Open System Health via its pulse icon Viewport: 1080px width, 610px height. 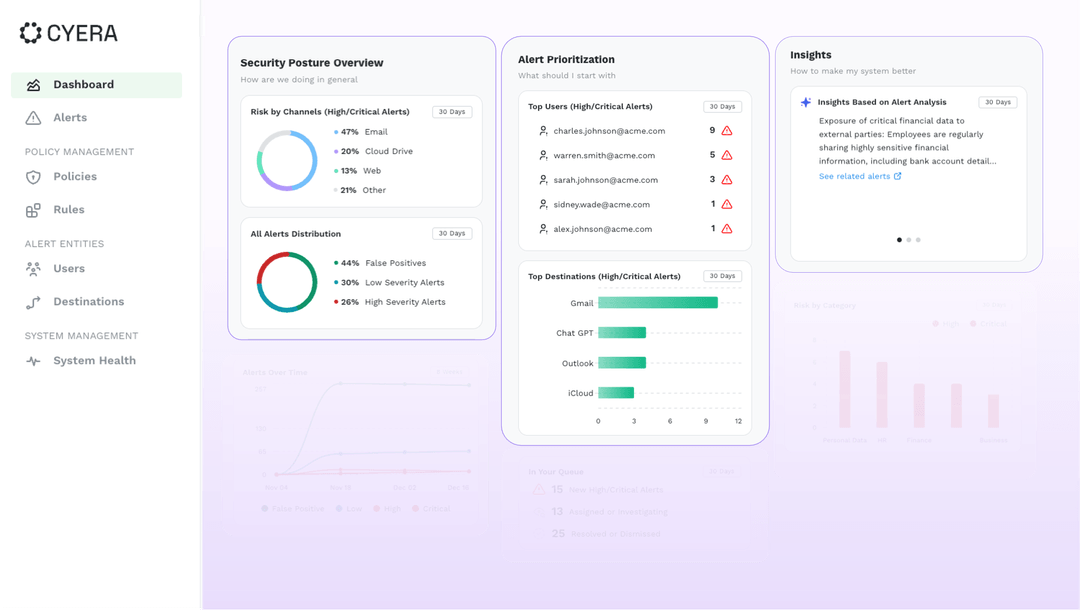(31, 360)
